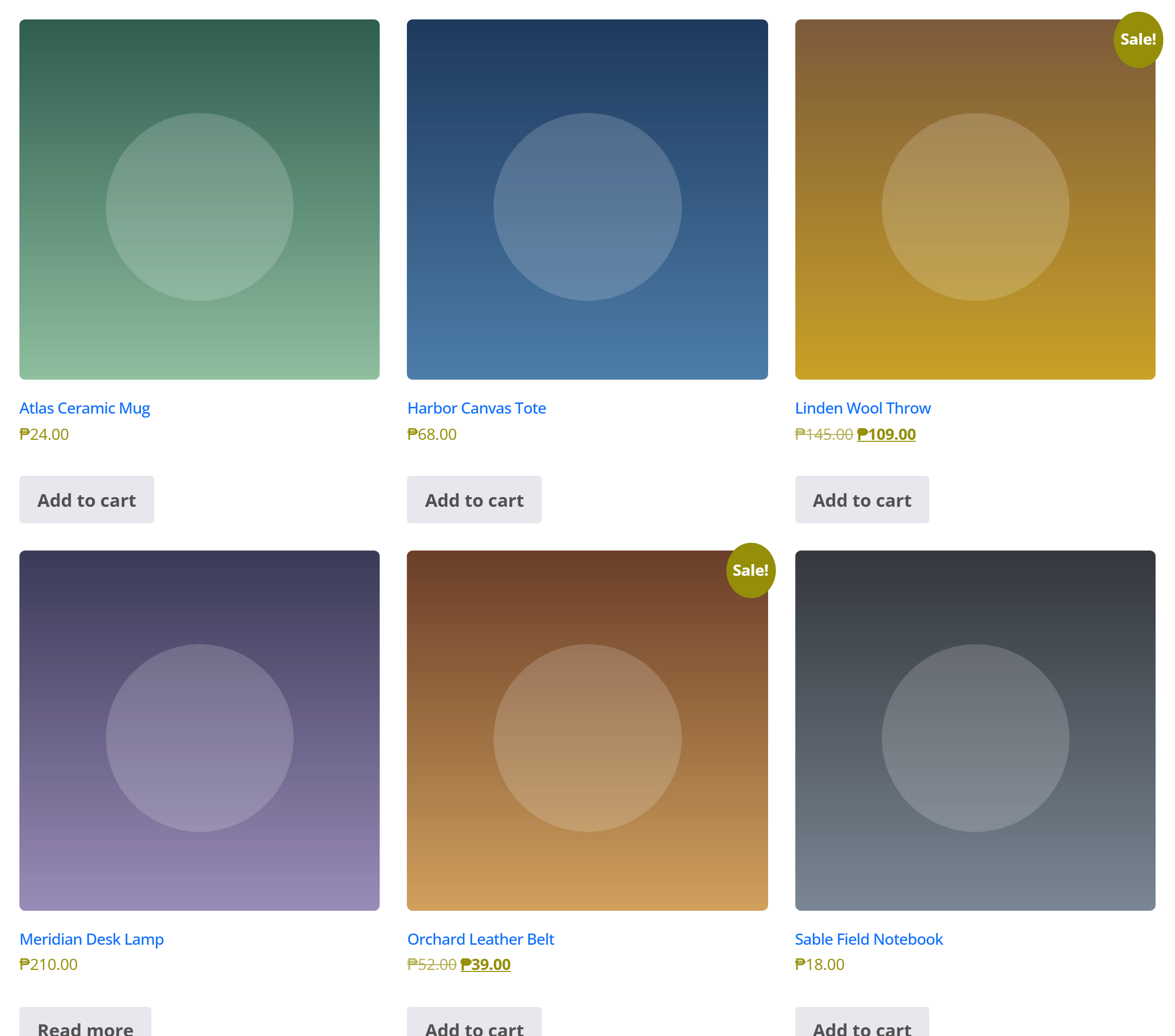Image resolution: width=1175 pixels, height=1036 pixels.
Task: Add Sable Field Notebook to cart
Action: 862,1022
